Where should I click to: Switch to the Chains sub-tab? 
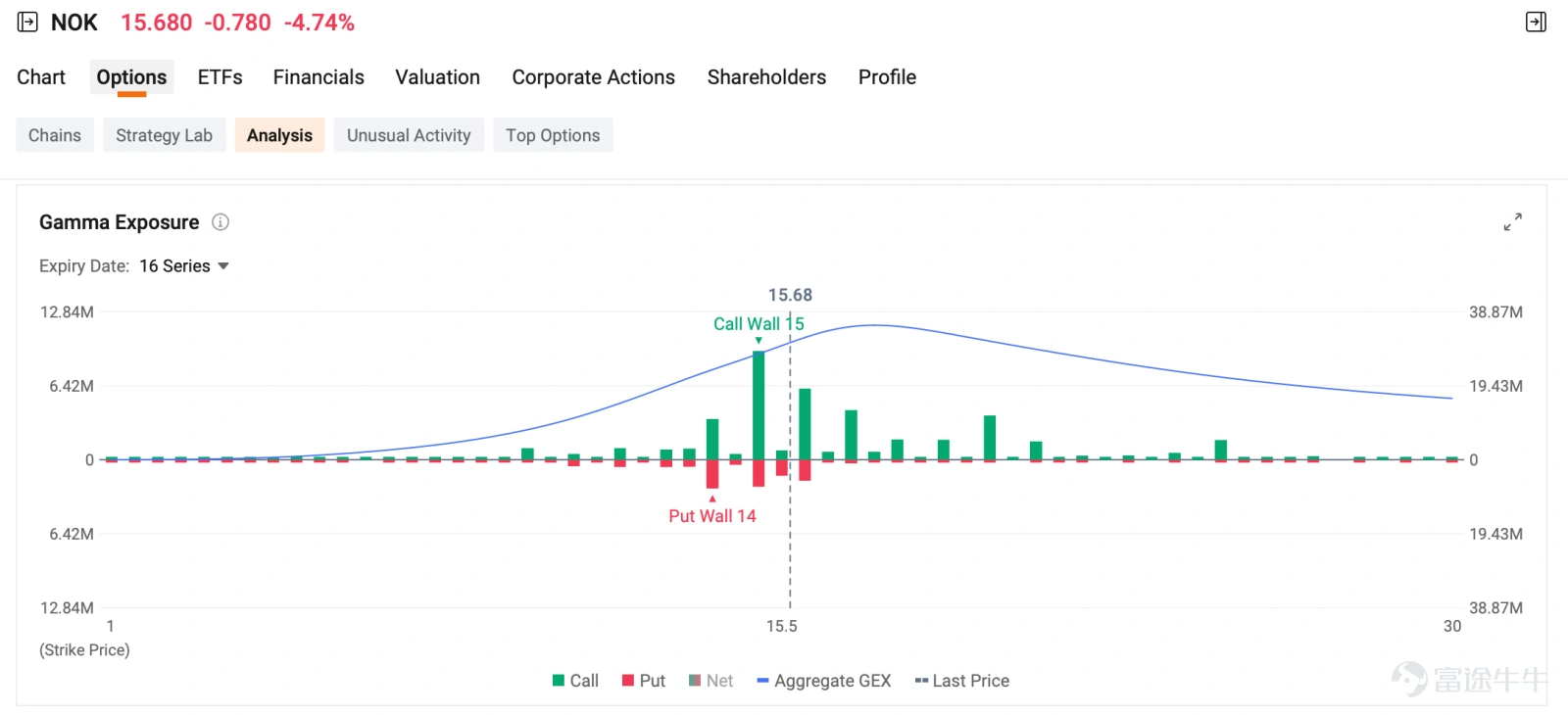[55, 135]
